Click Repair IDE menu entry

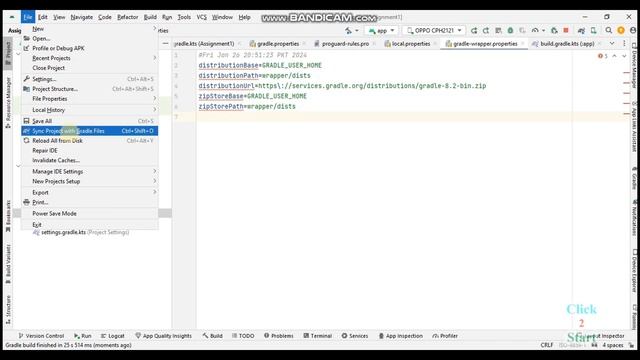click(89, 151)
